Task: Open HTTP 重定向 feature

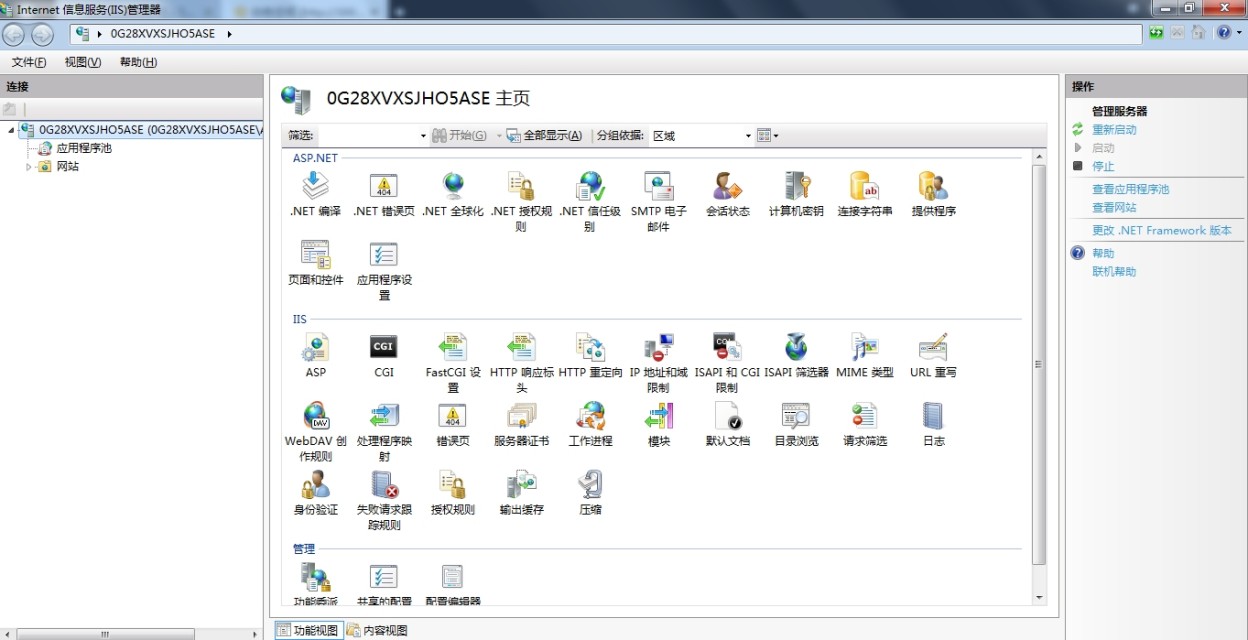Action: coord(590,355)
